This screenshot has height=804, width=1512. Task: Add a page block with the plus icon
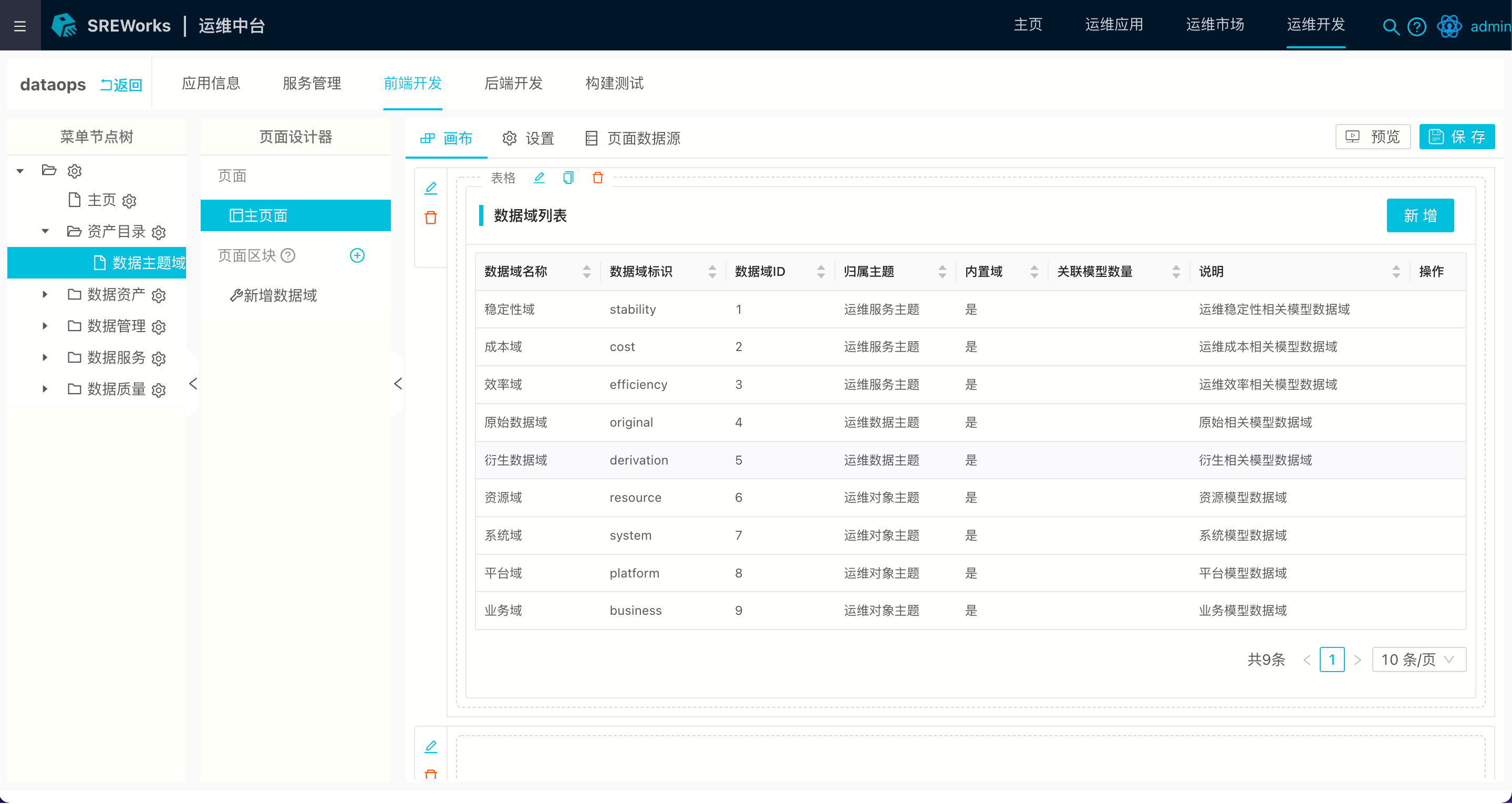click(357, 255)
